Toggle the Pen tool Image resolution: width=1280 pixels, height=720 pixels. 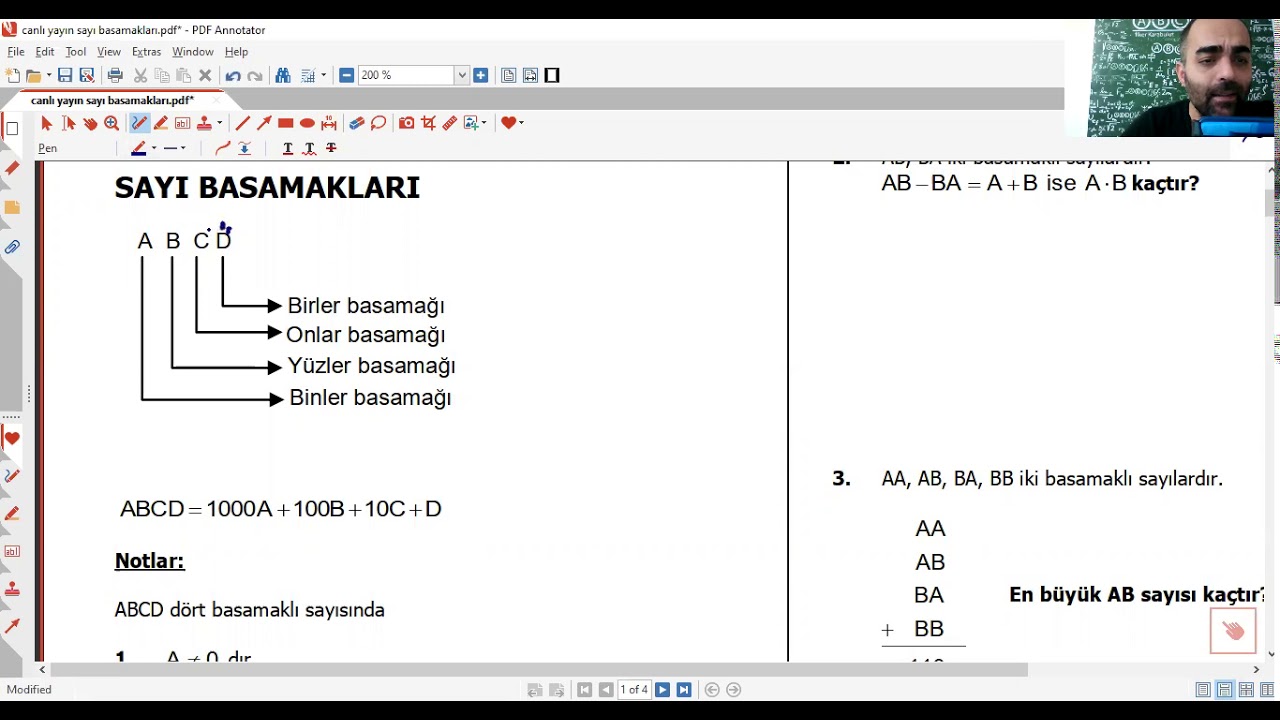pyautogui.click(x=139, y=123)
